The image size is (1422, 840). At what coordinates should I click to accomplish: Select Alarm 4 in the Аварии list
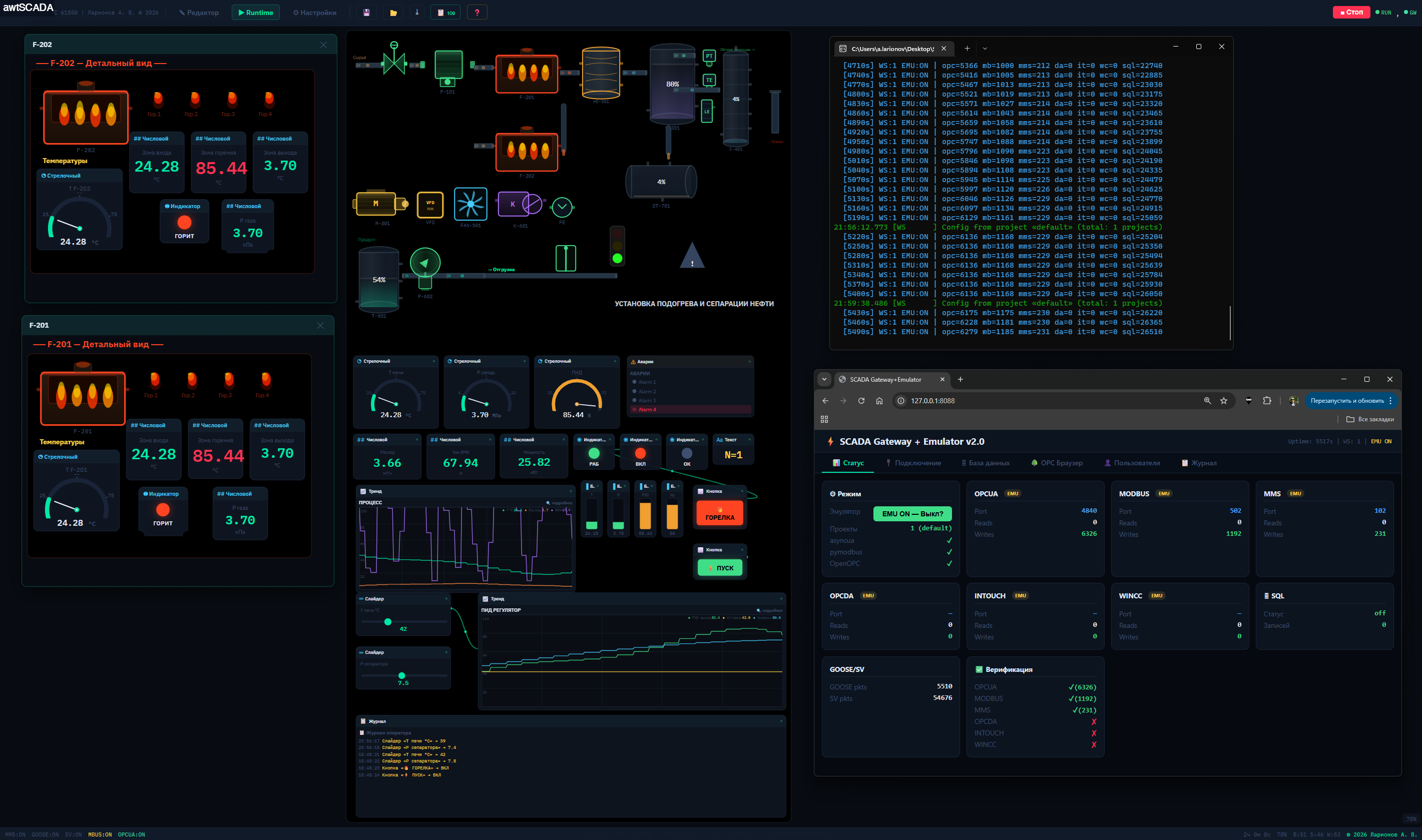tap(690, 409)
